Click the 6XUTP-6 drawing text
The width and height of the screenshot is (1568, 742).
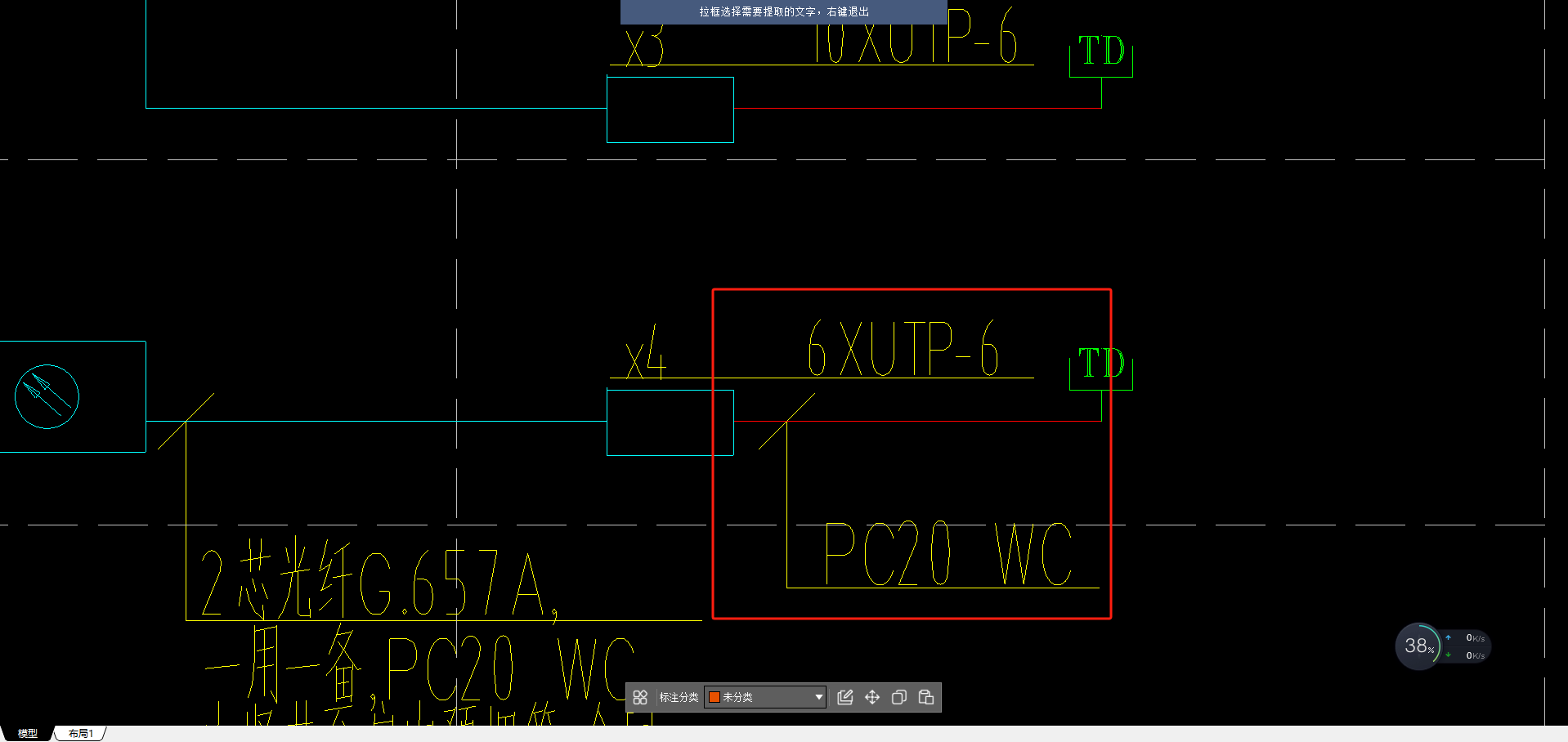pyautogui.click(x=903, y=348)
